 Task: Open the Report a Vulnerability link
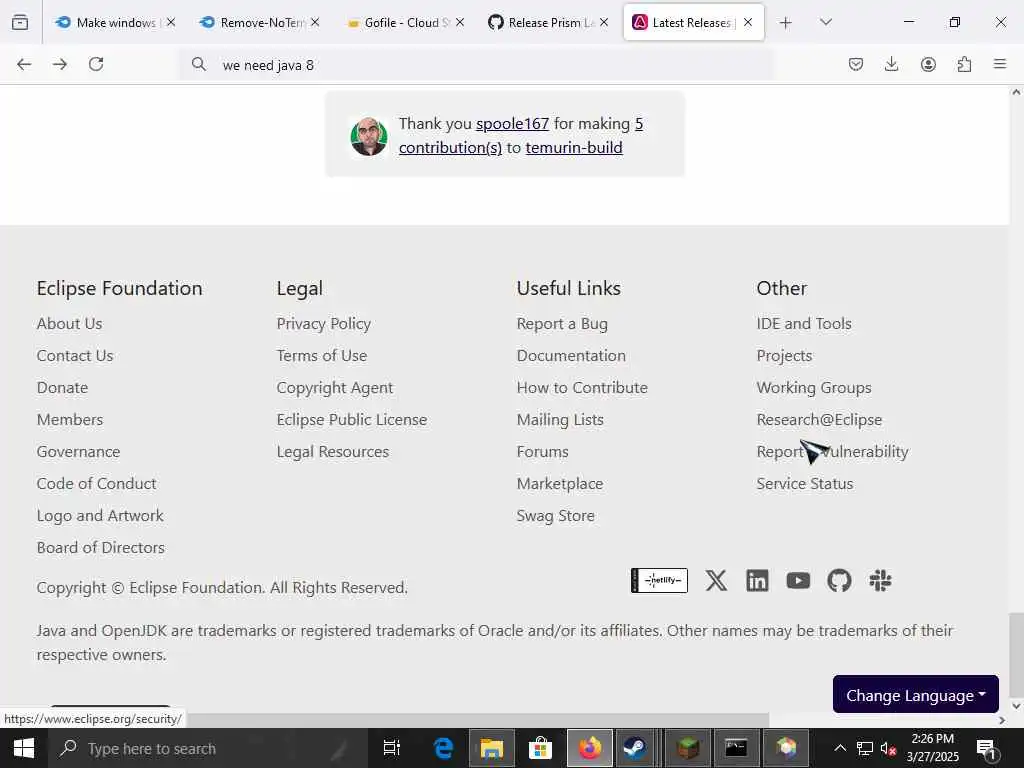tap(832, 451)
